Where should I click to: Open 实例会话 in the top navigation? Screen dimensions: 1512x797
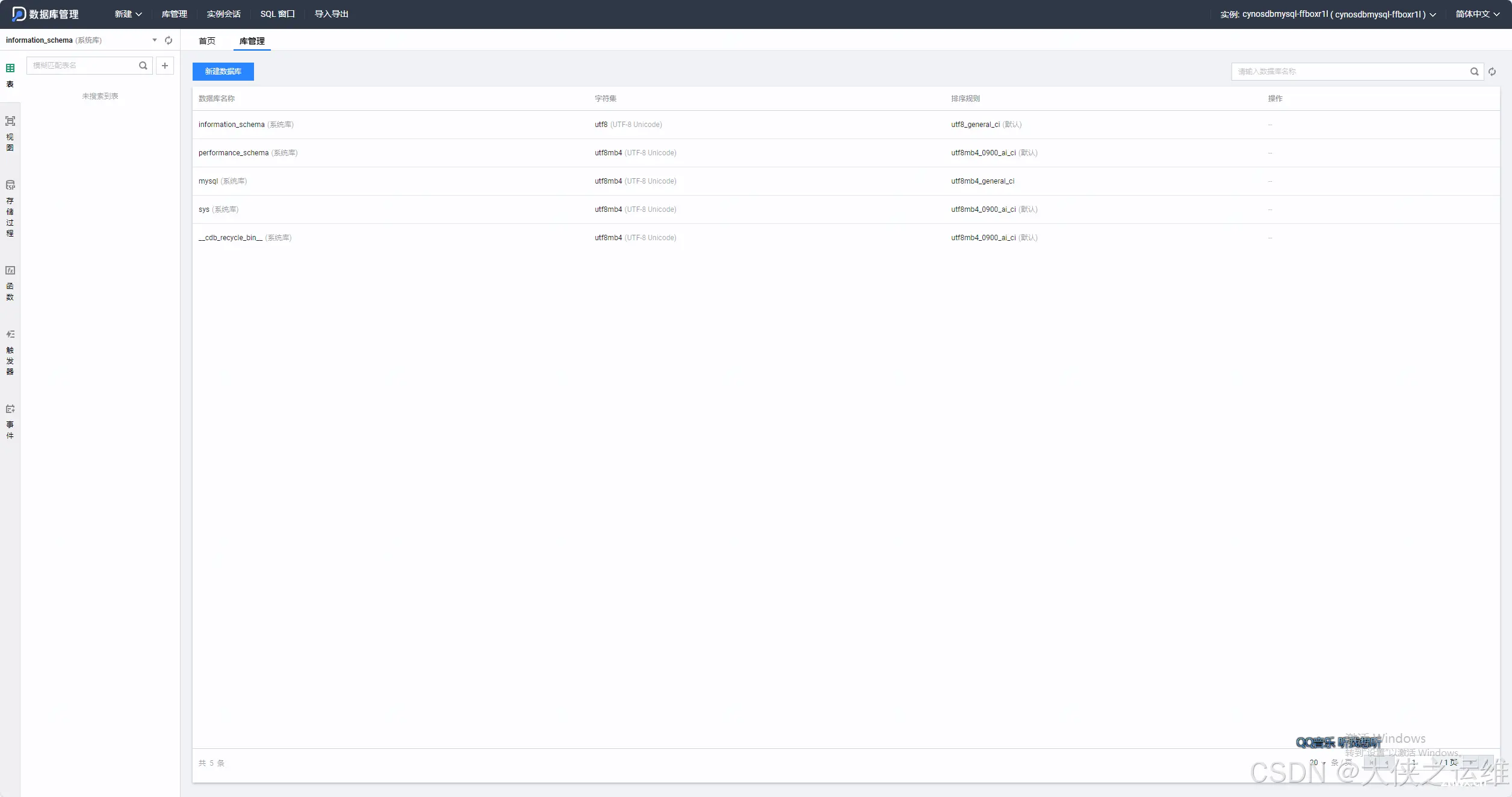[x=224, y=14]
